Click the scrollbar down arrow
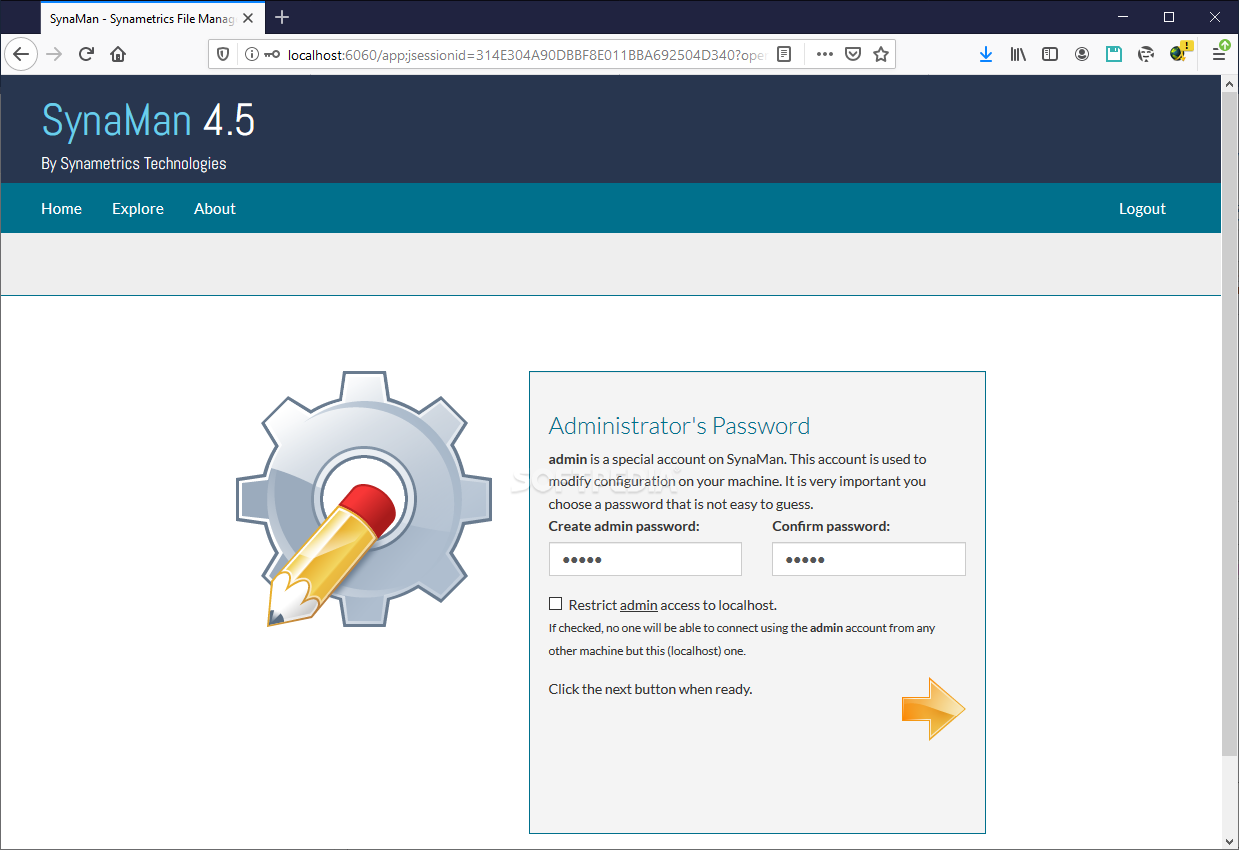Viewport: 1239px width, 850px height. click(x=1230, y=840)
